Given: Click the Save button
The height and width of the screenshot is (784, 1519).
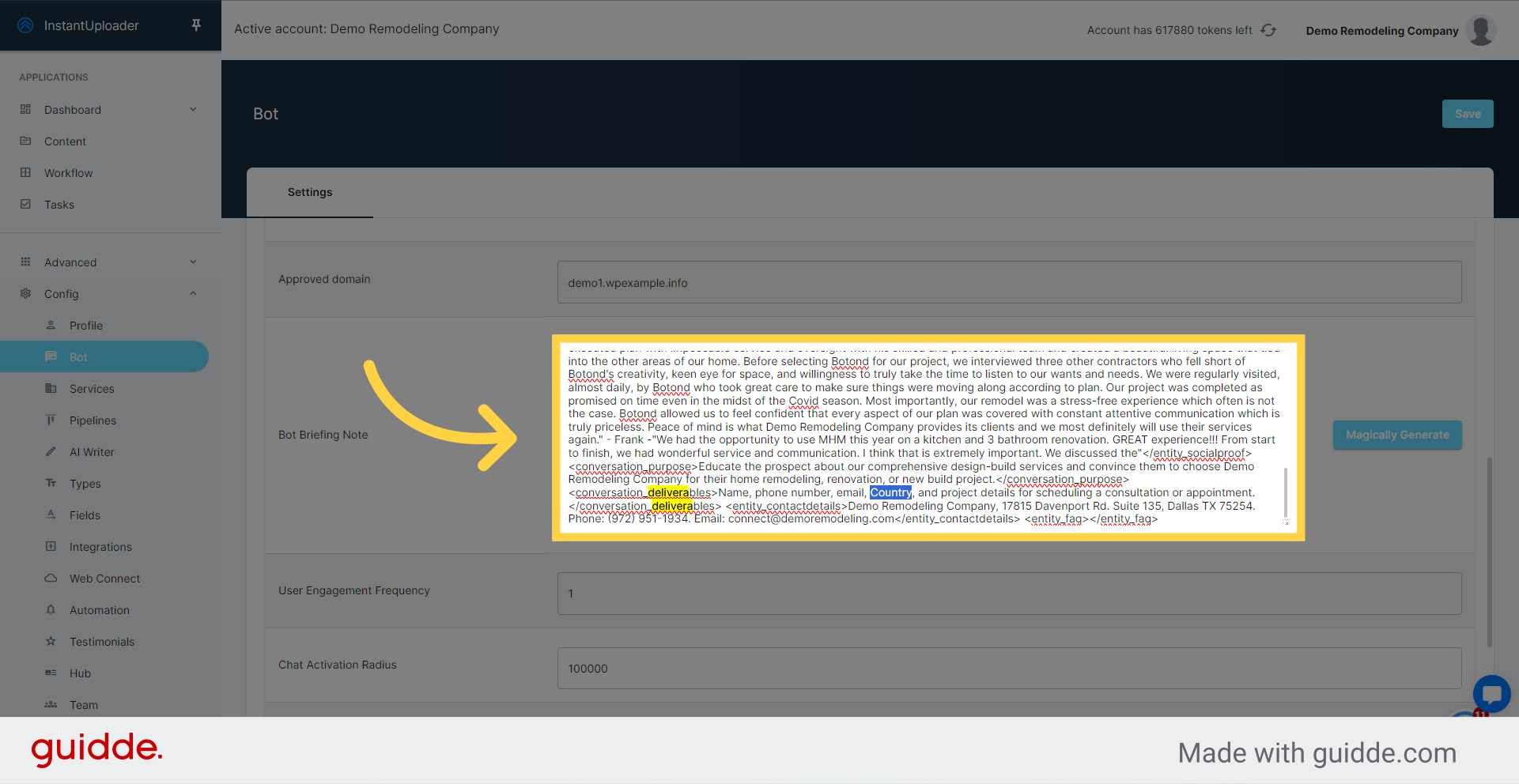Looking at the screenshot, I should 1467,113.
